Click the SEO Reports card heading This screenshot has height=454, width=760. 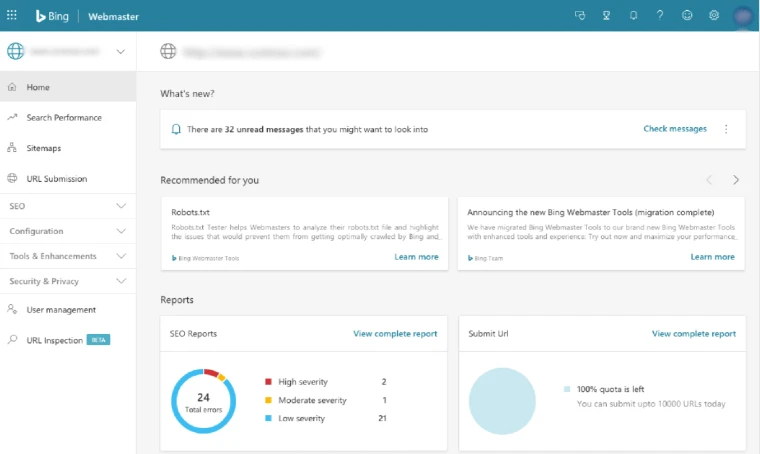coord(193,333)
